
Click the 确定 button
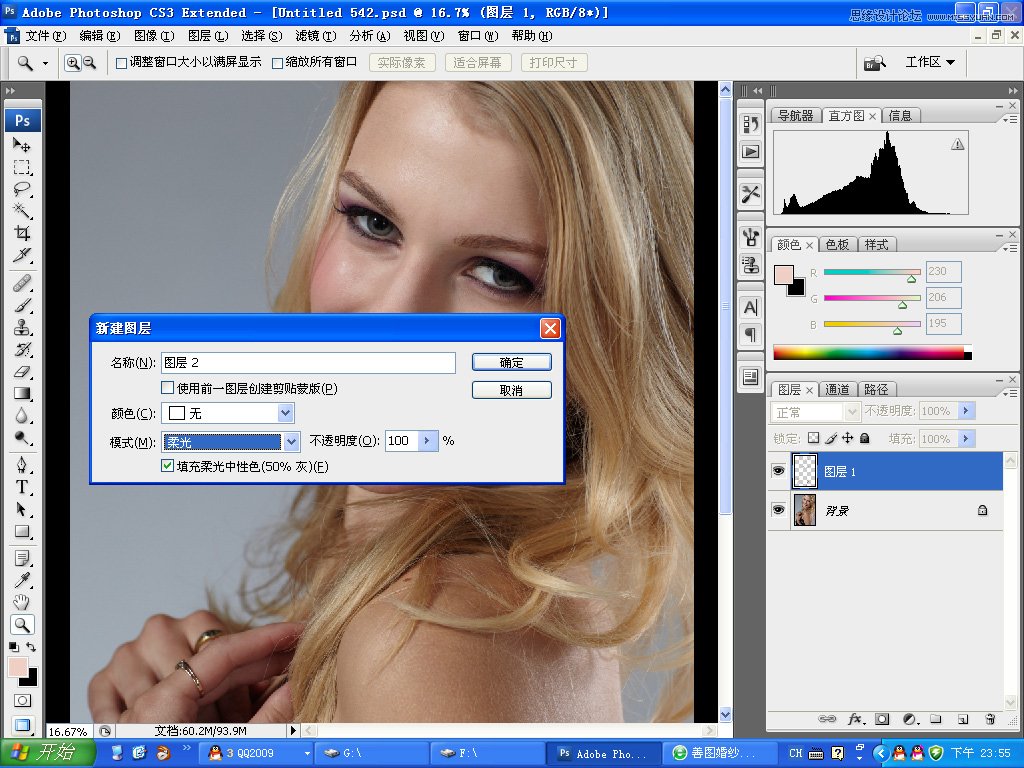[x=511, y=362]
